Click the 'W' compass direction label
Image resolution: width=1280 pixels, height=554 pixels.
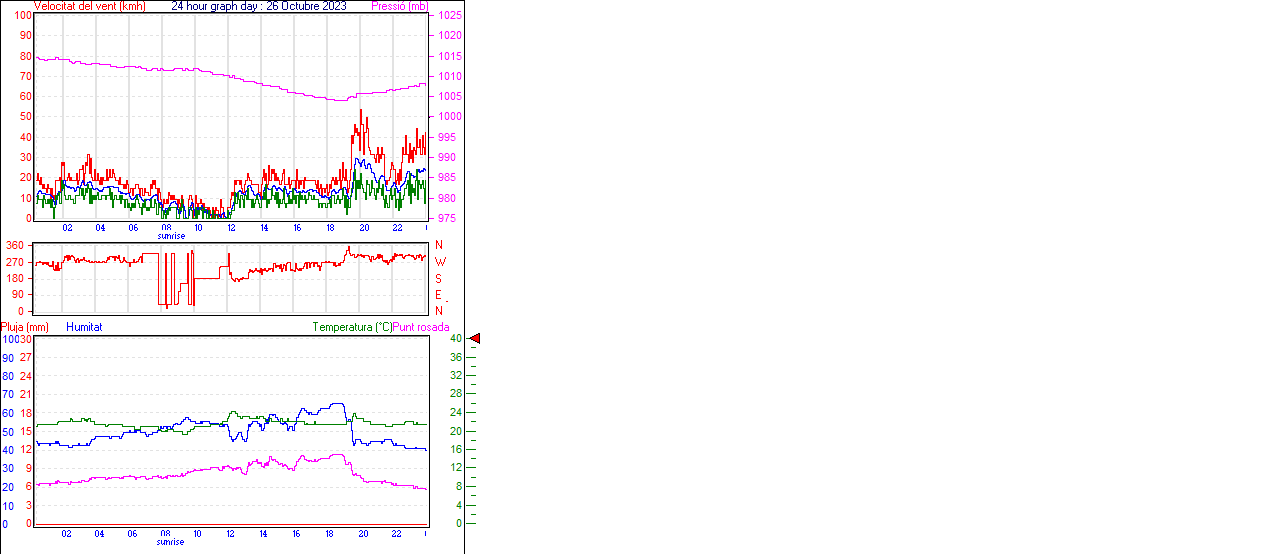[x=439, y=262]
